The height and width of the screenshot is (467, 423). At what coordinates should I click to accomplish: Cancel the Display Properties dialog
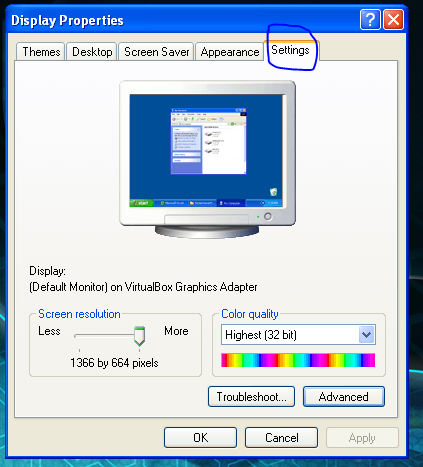(x=281, y=437)
